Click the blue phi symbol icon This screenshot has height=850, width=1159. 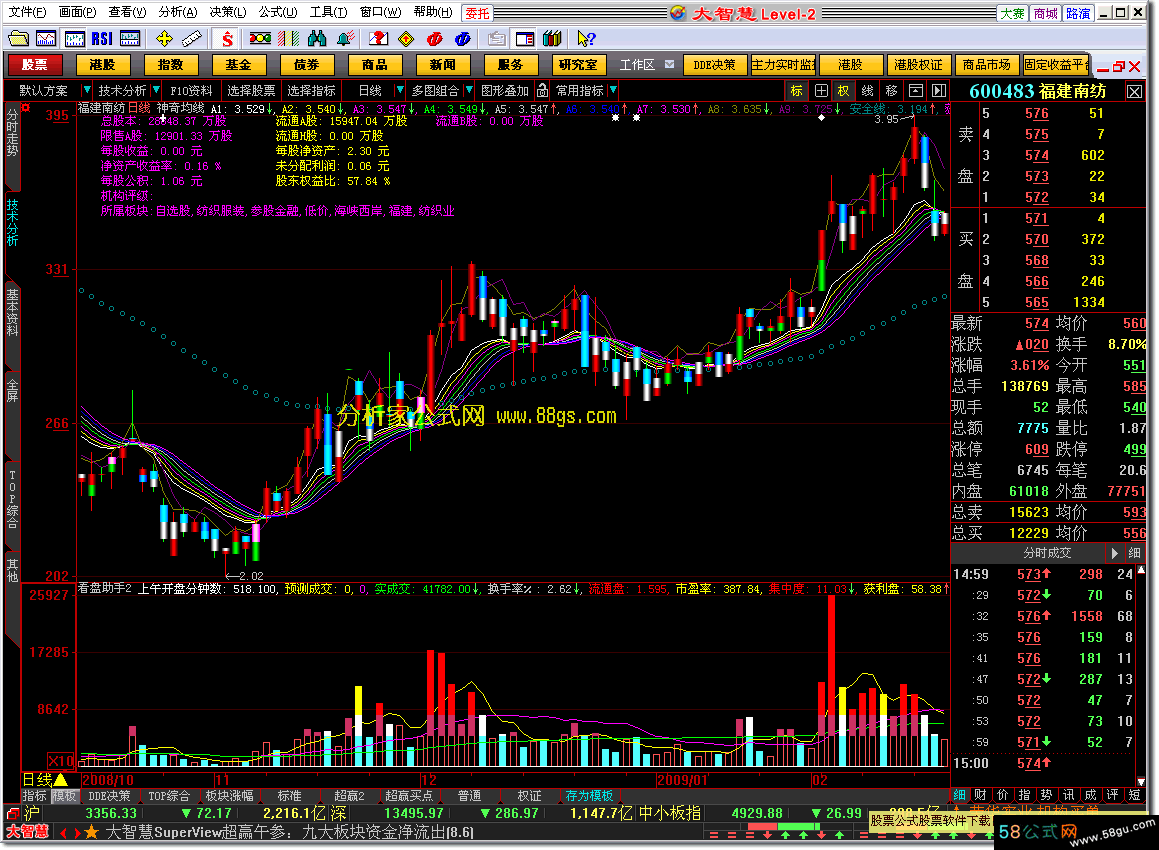click(463, 38)
